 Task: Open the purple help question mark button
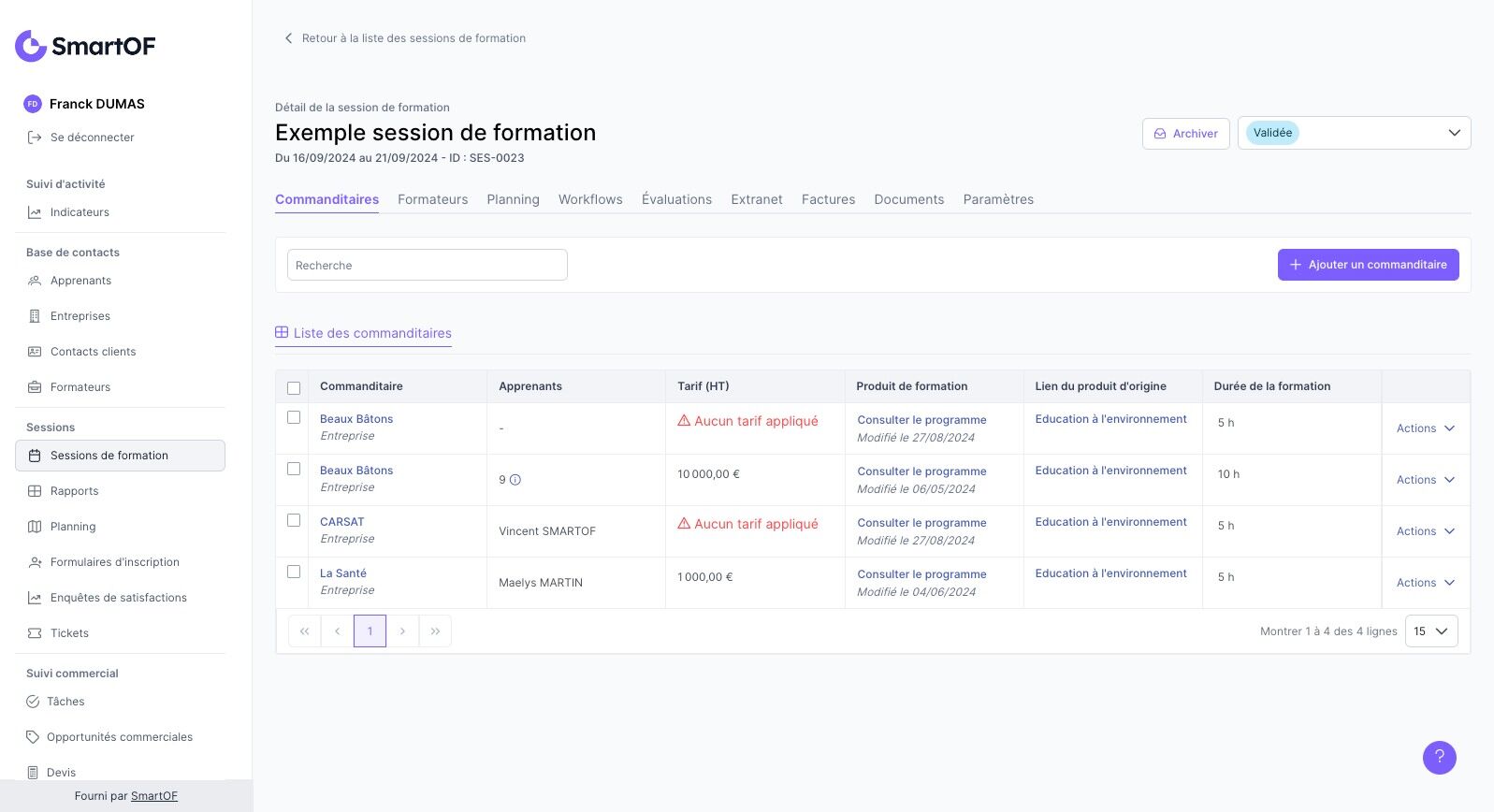click(1439, 758)
